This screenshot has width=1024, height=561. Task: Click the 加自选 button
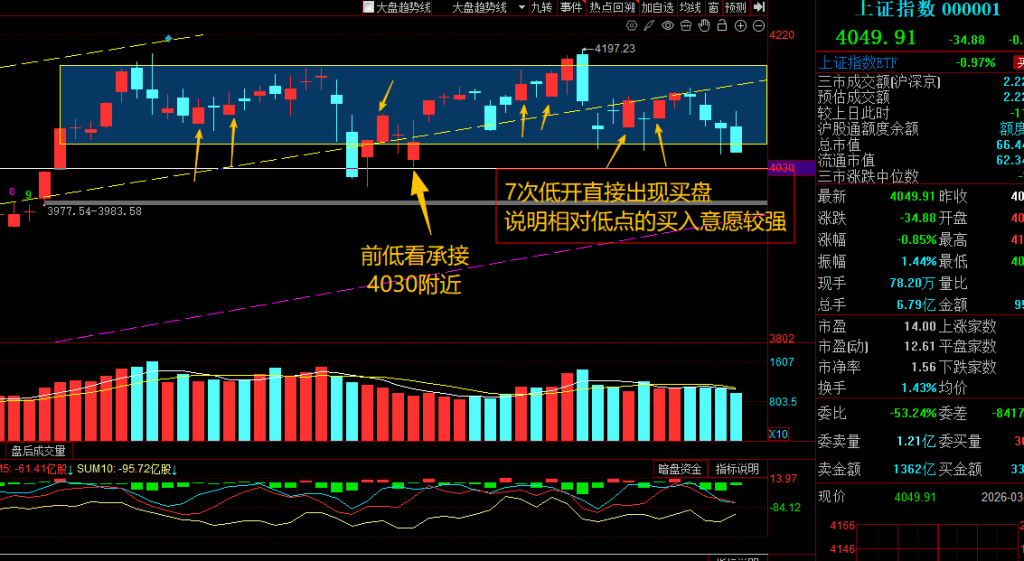(657, 7)
